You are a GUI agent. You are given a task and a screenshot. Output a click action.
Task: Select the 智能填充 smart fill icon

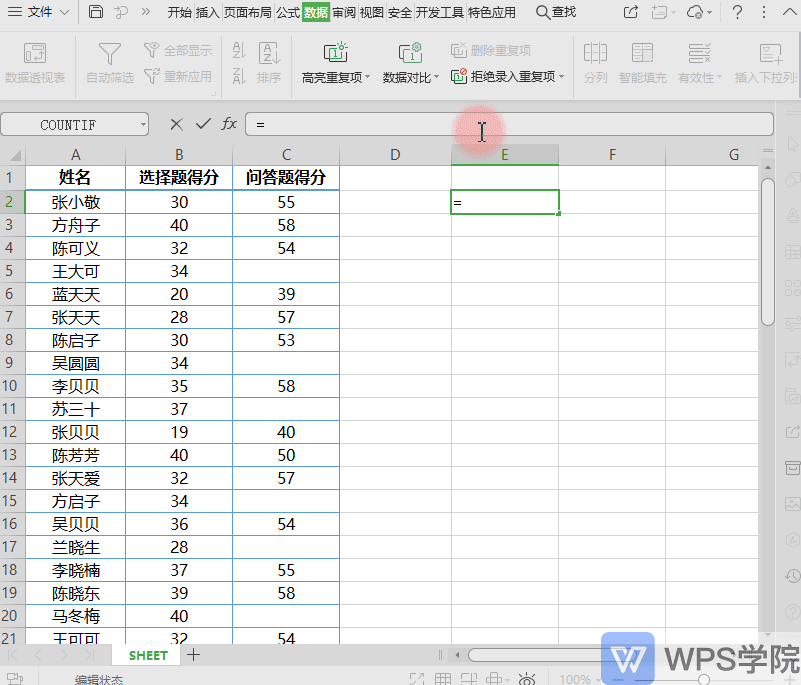tap(643, 62)
